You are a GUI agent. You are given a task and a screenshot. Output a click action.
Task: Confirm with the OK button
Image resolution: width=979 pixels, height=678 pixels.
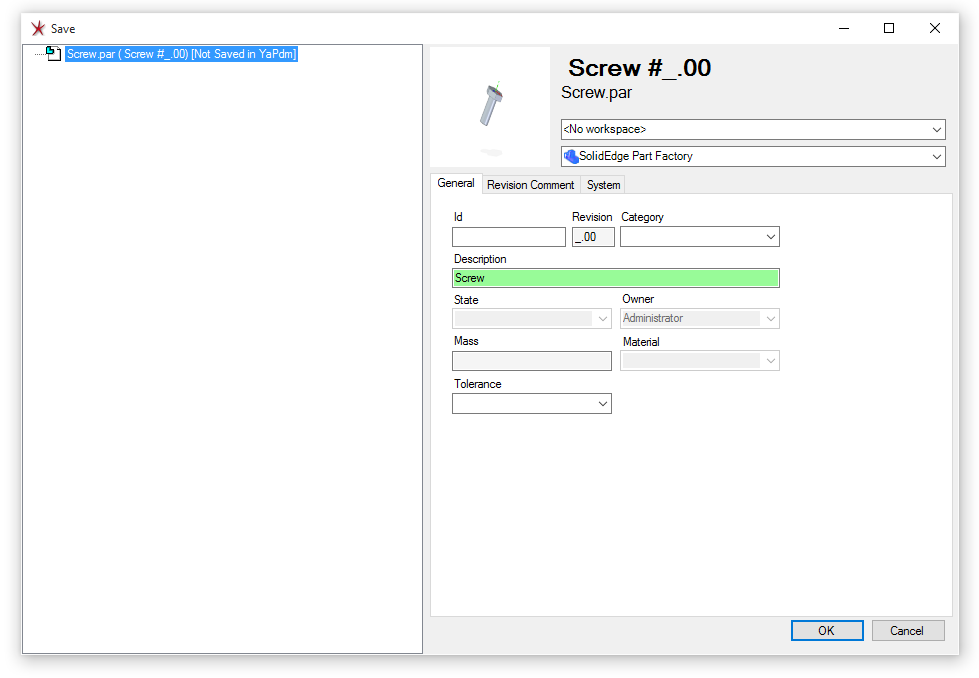coord(827,631)
